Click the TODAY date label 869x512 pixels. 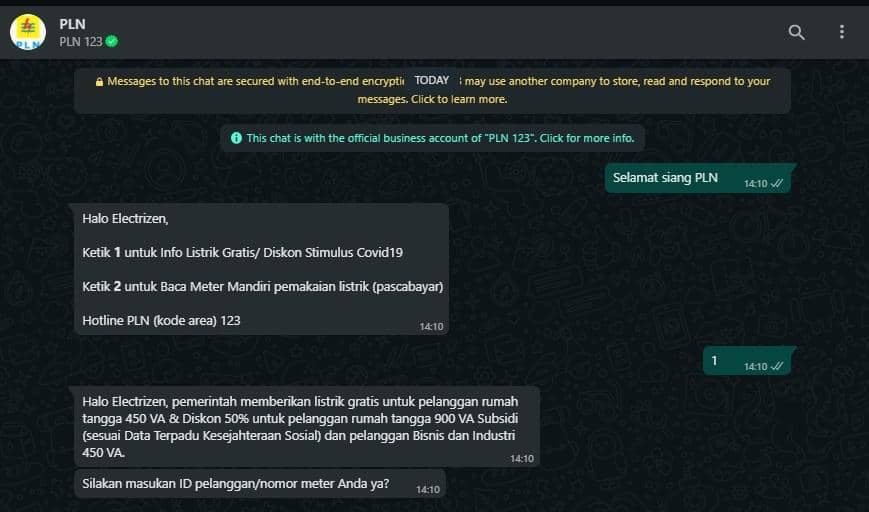pyautogui.click(x=432, y=80)
